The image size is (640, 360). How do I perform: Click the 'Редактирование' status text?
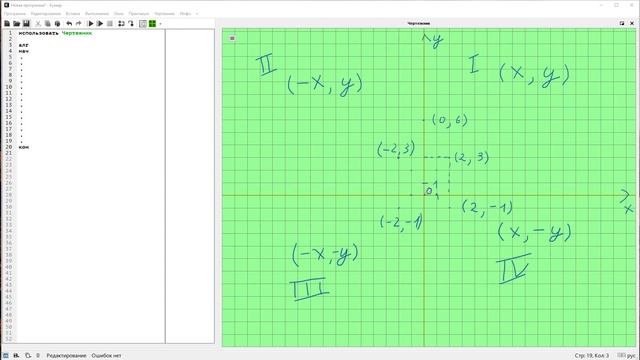(66, 356)
